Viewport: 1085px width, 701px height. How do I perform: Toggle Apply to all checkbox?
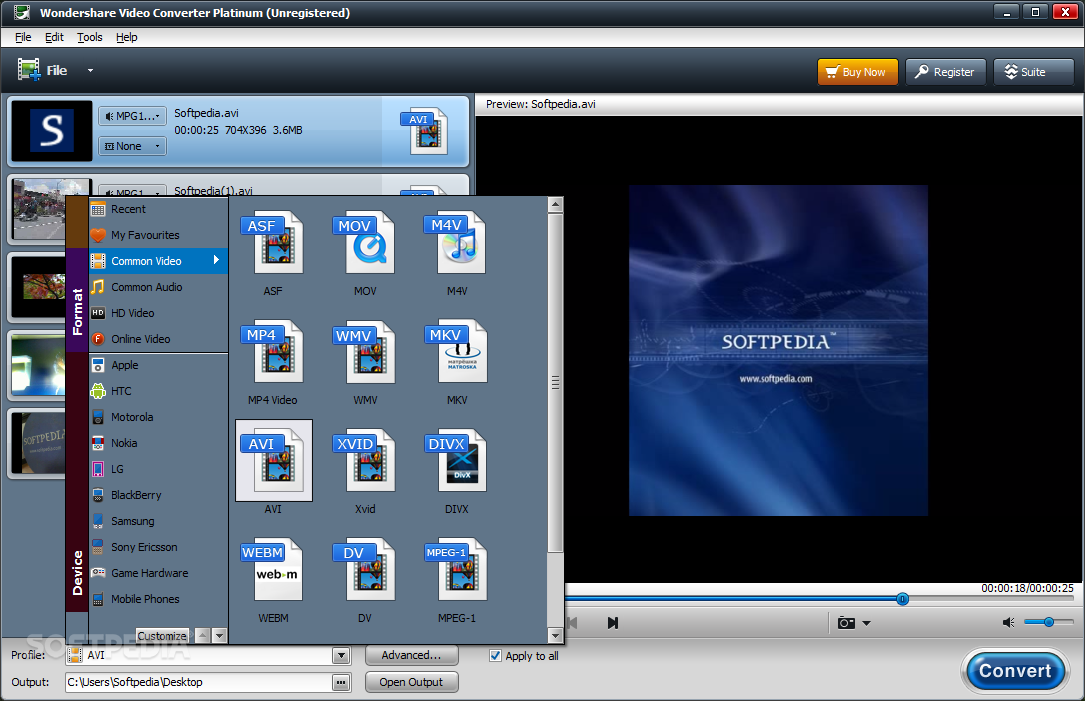pyautogui.click(x=495, y=656)
